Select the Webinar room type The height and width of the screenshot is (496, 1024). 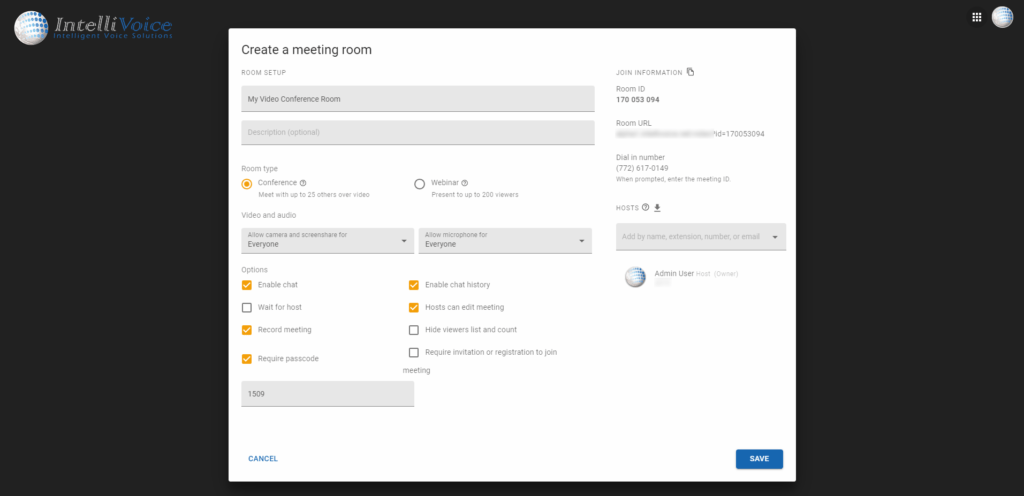coord(420,184)
